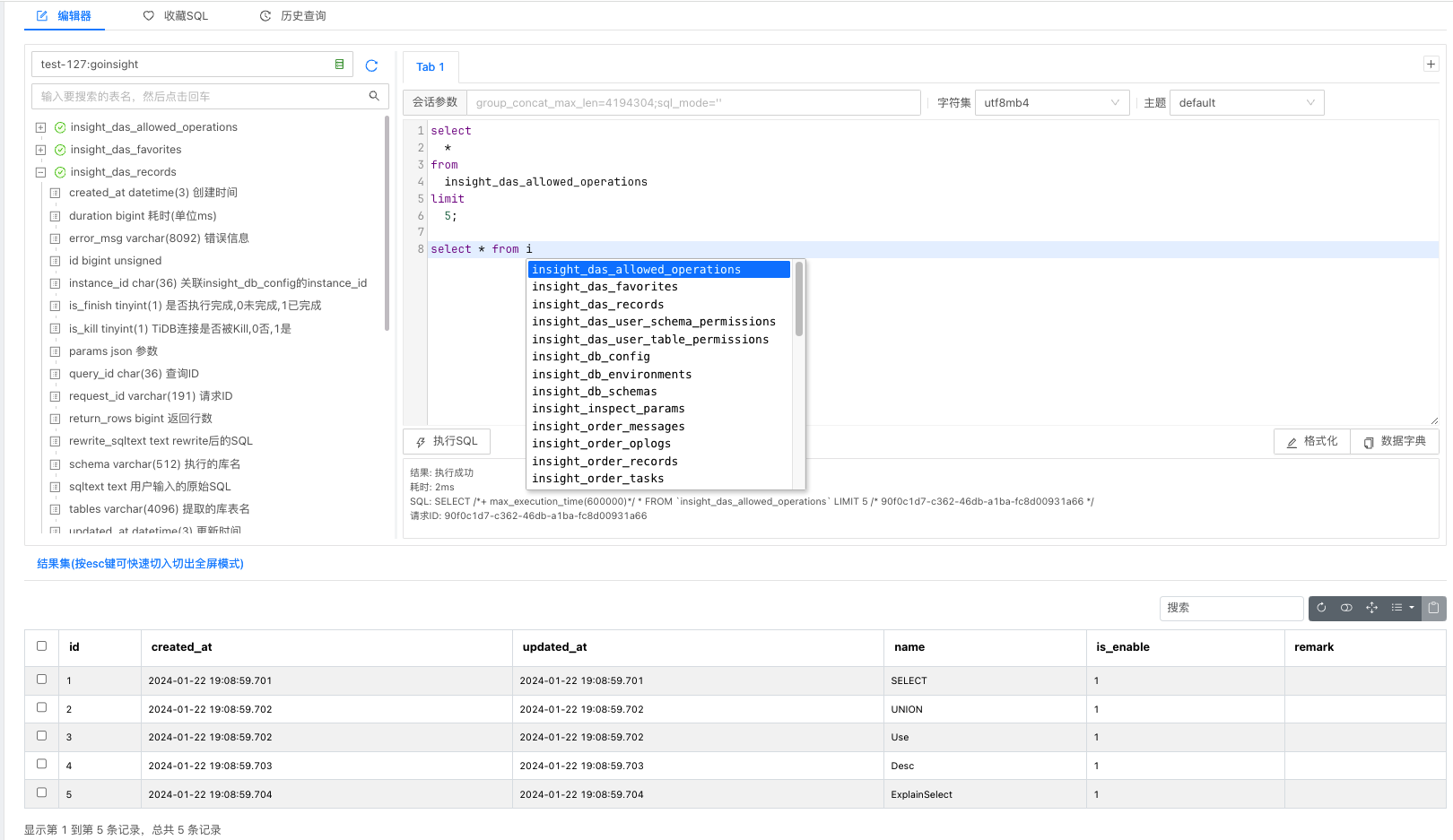Click column icon beside created_at datetime(3)
The height and width of the screenshot is (840, 1453).
coord(55,193)
